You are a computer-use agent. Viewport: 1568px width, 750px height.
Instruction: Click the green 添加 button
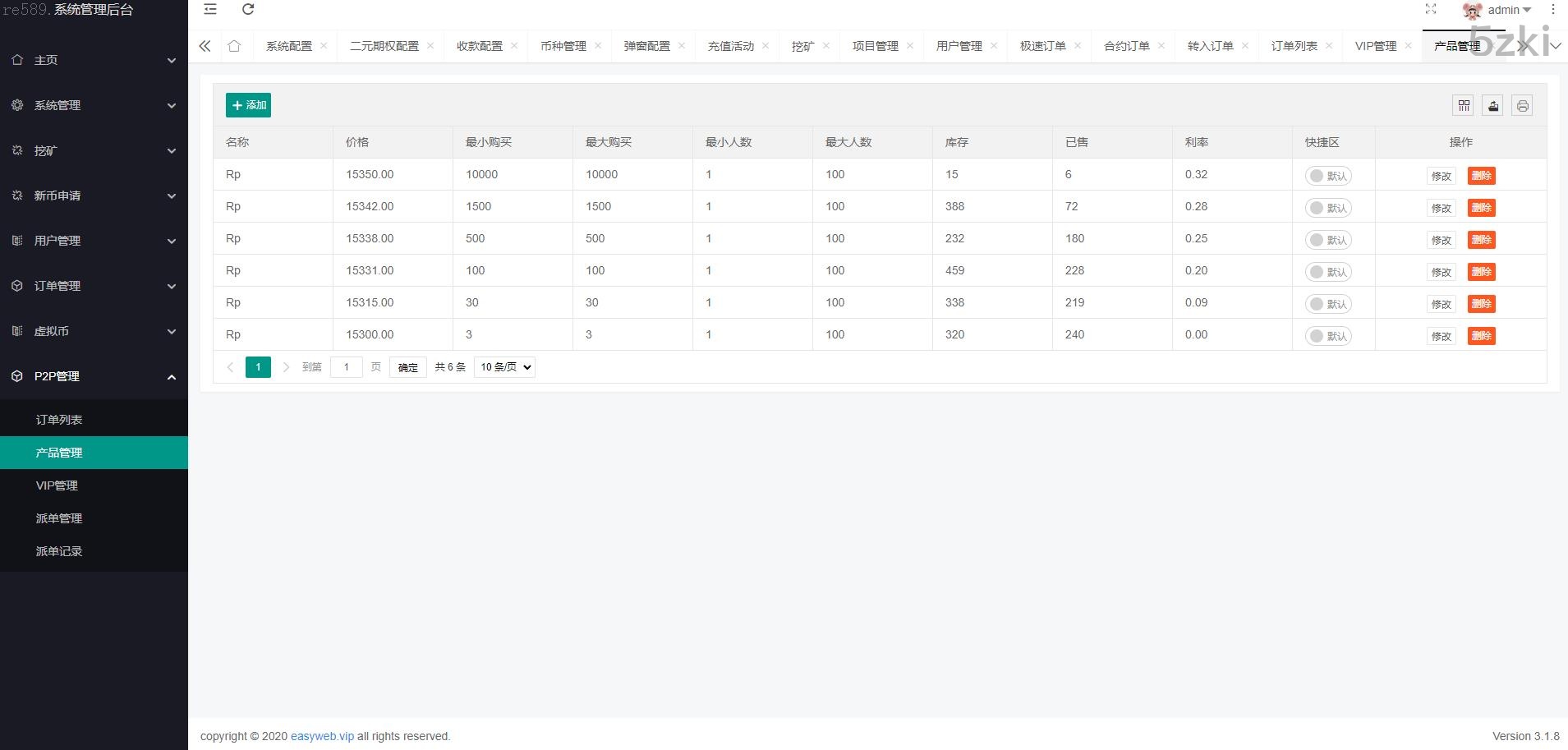(x=248, y=105)
